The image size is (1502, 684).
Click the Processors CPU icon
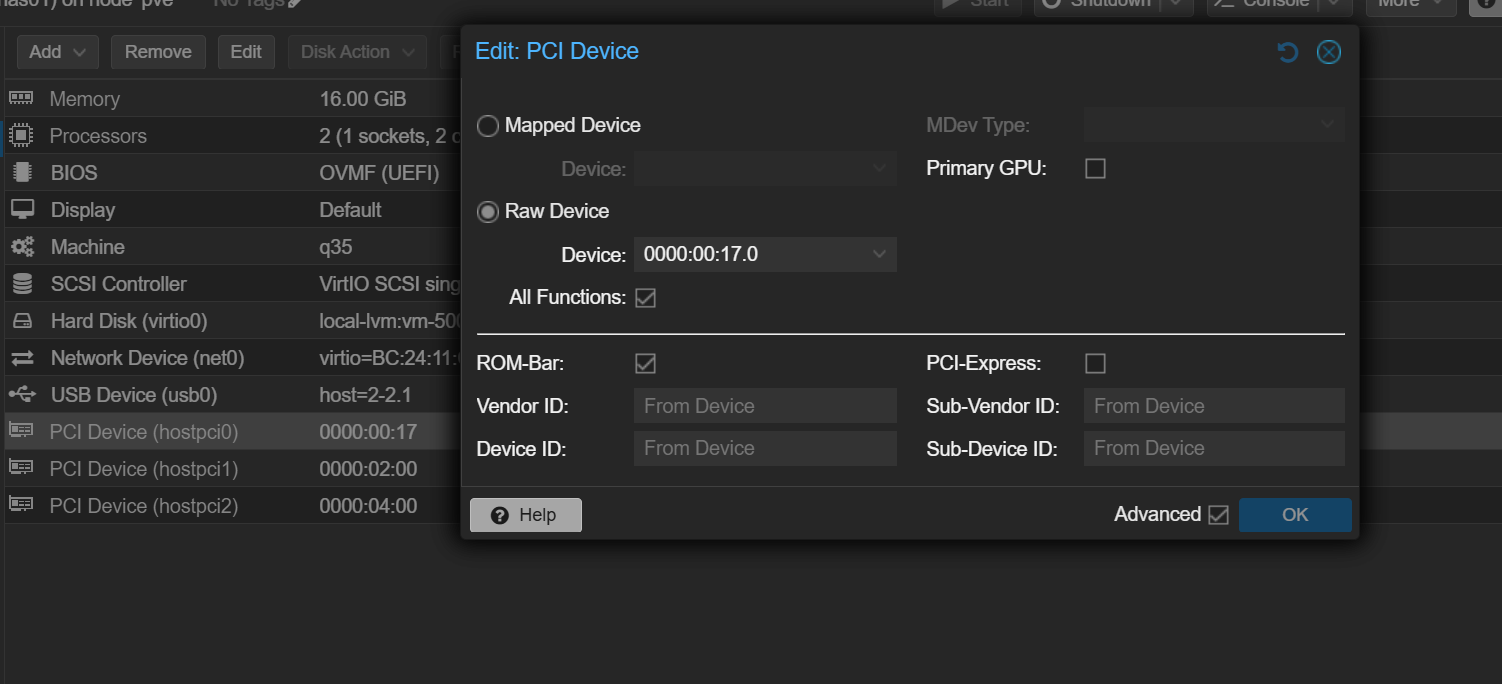21,135
